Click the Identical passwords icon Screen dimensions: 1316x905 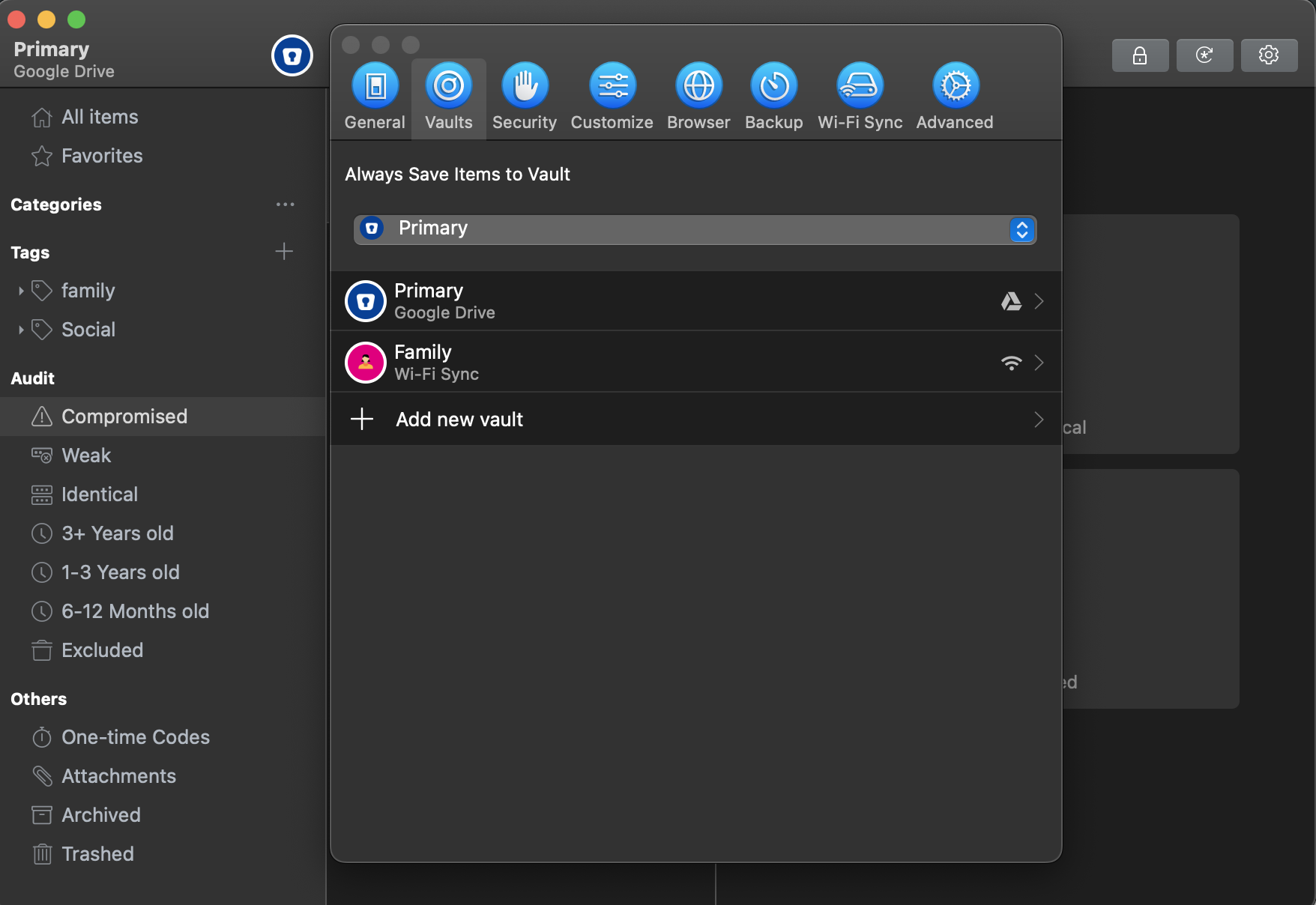coord(42,494)
